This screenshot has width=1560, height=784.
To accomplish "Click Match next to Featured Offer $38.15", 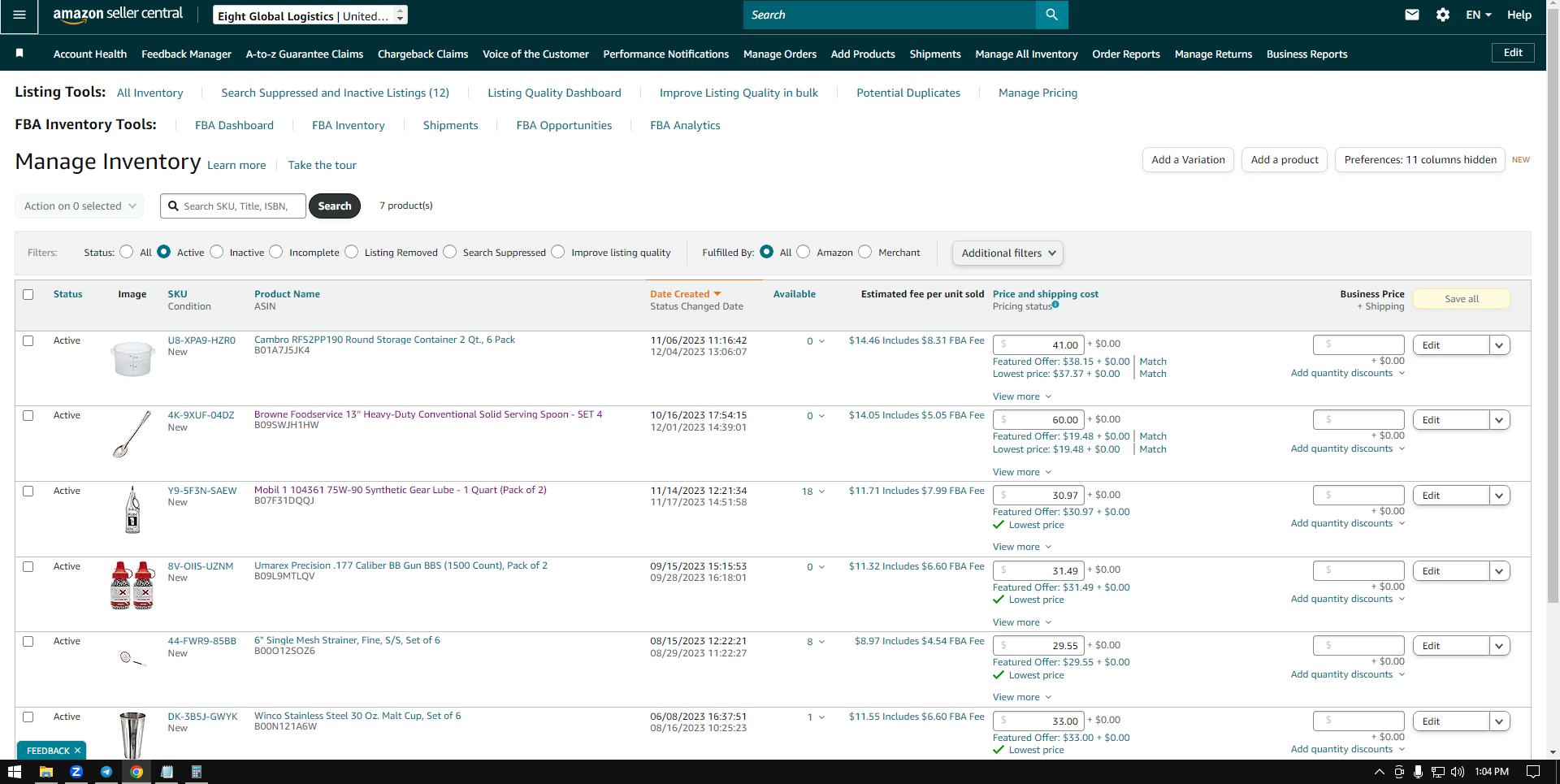I will (1153, 362).
